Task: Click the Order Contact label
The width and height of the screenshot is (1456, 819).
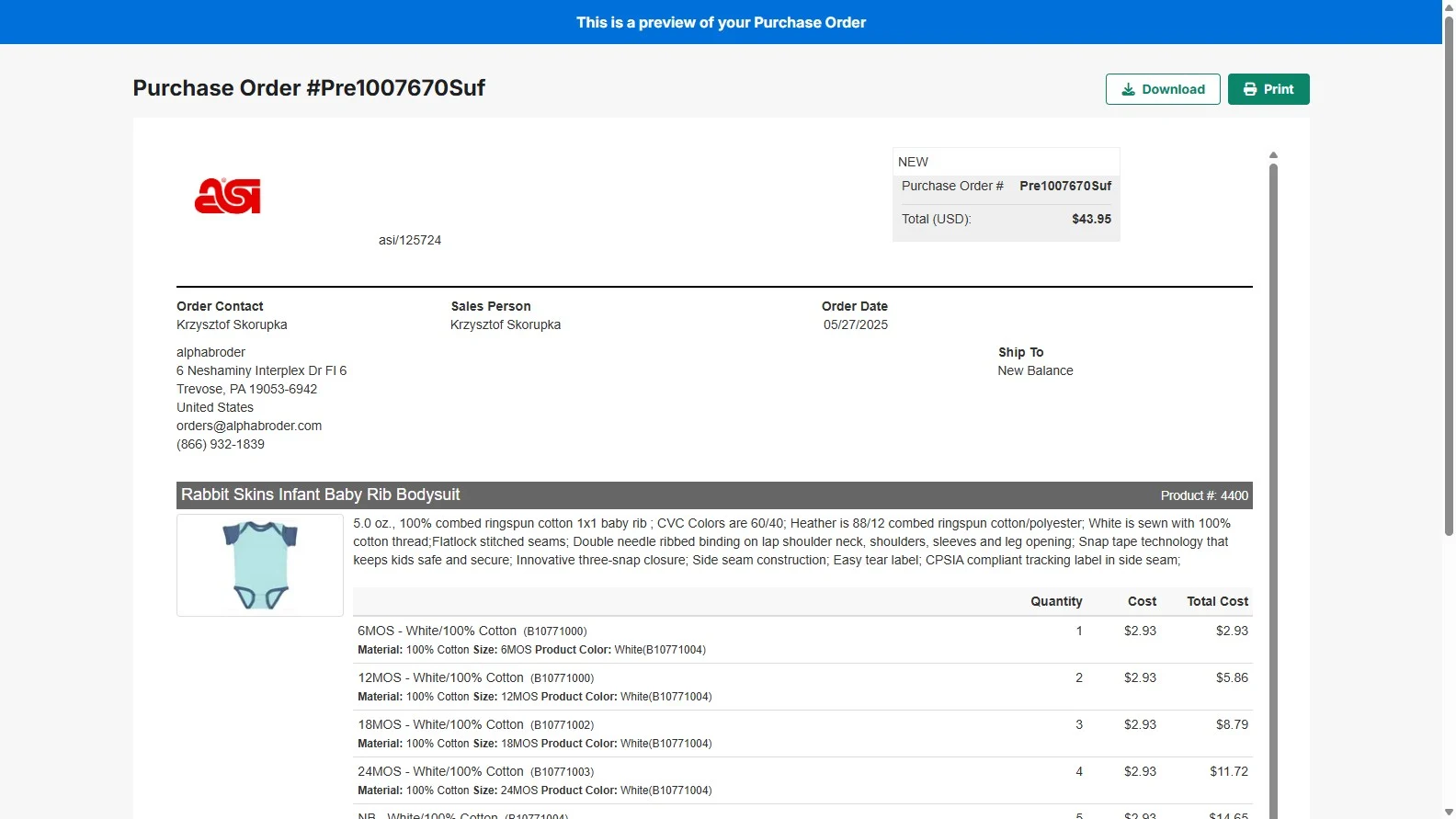Action: coord(220,306)
